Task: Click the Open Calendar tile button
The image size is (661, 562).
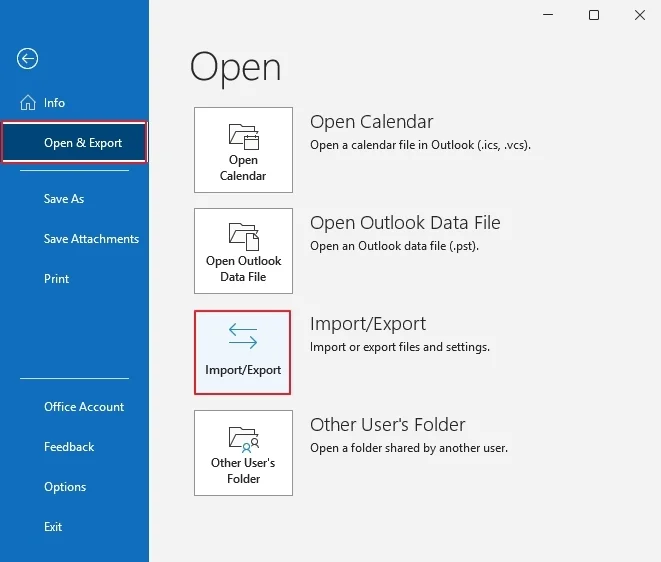Action: [x=243, y=150]
